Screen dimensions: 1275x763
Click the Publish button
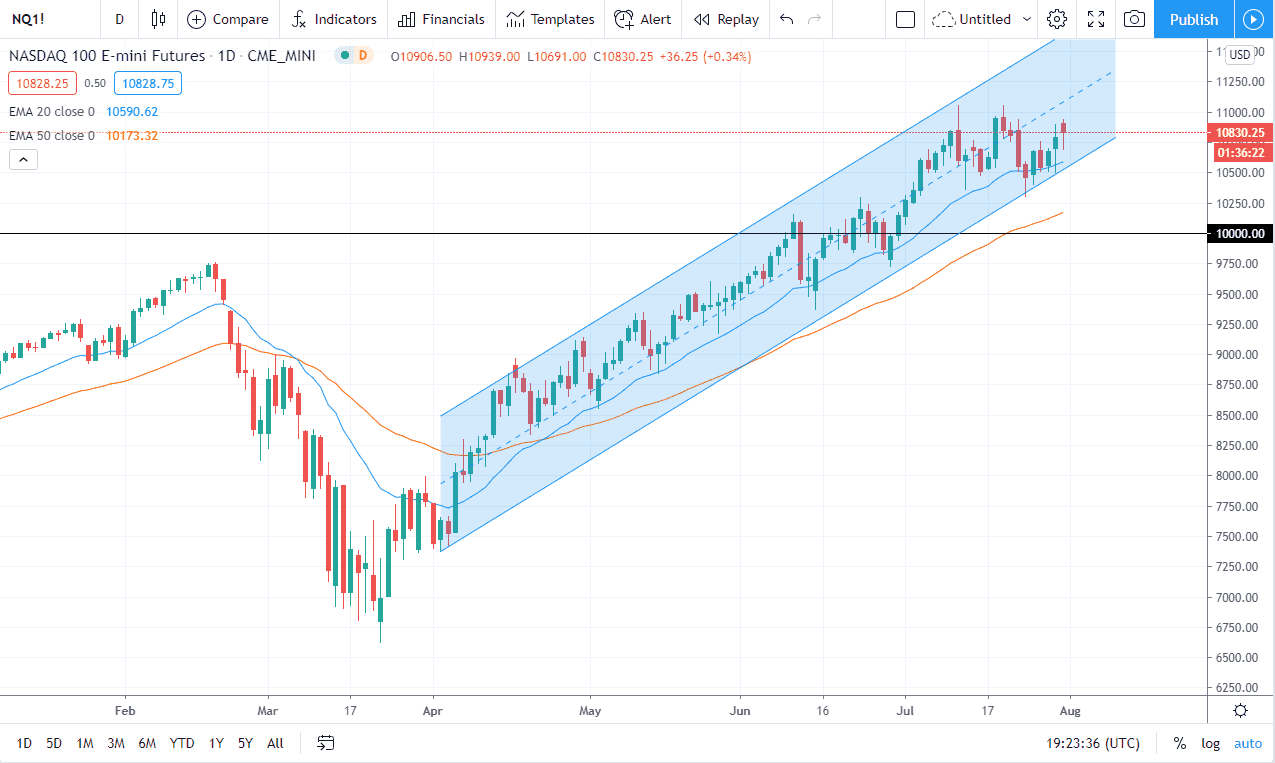click(x=1192, y=19)
